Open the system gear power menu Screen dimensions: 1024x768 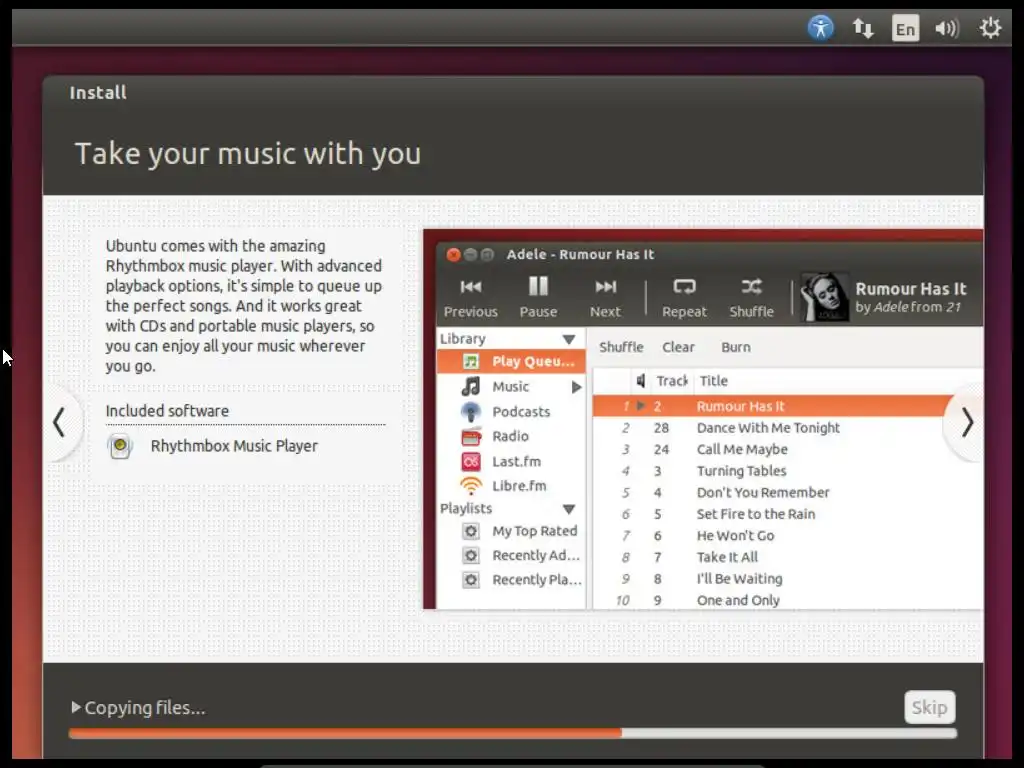pos(990,28)
